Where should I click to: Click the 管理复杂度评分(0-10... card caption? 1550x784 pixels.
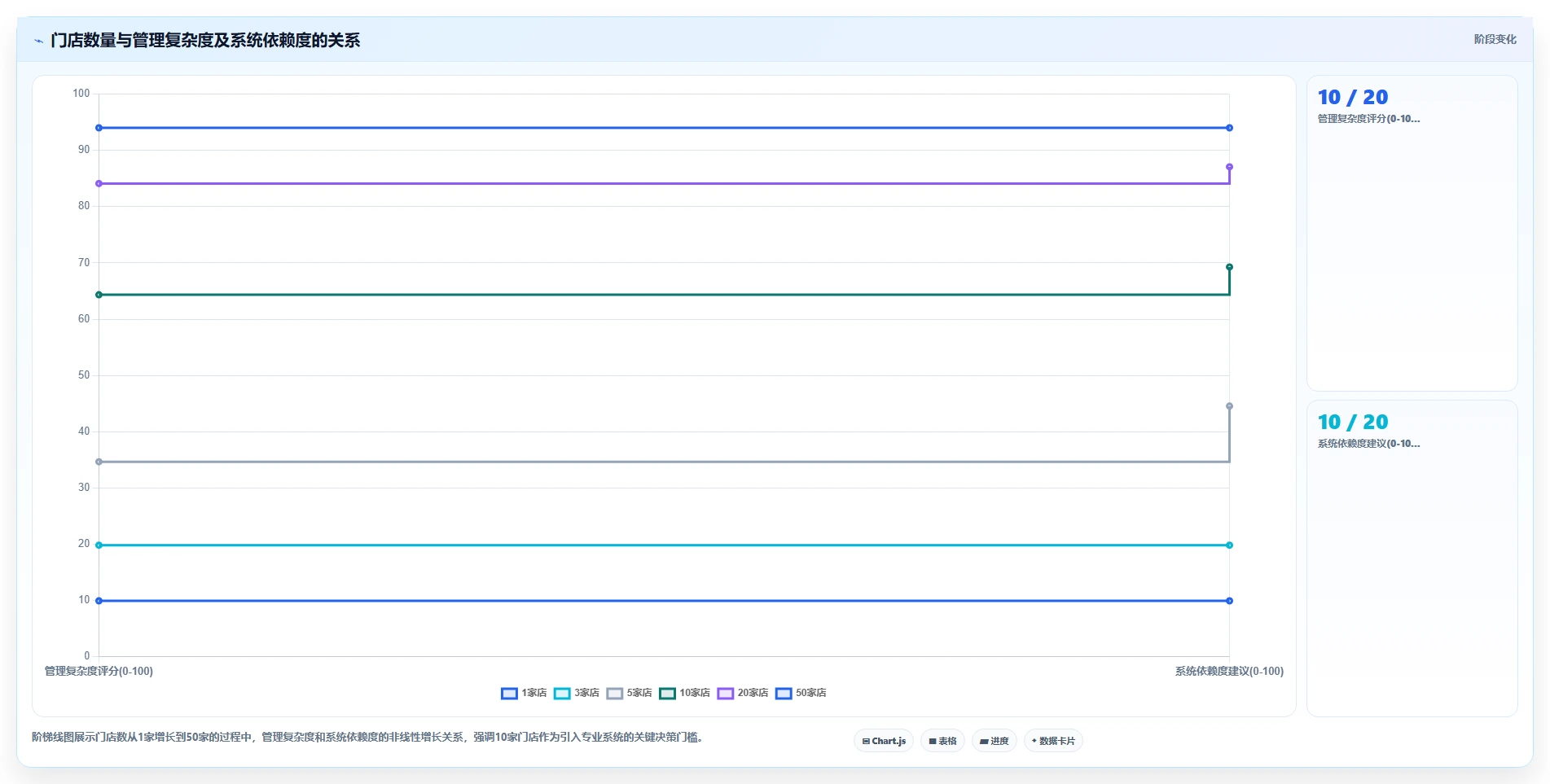pos(1368,119)
